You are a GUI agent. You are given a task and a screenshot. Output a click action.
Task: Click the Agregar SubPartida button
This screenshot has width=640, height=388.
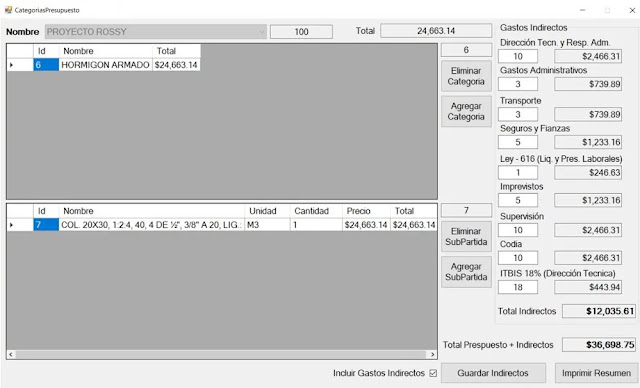click(x=466, y=272)
